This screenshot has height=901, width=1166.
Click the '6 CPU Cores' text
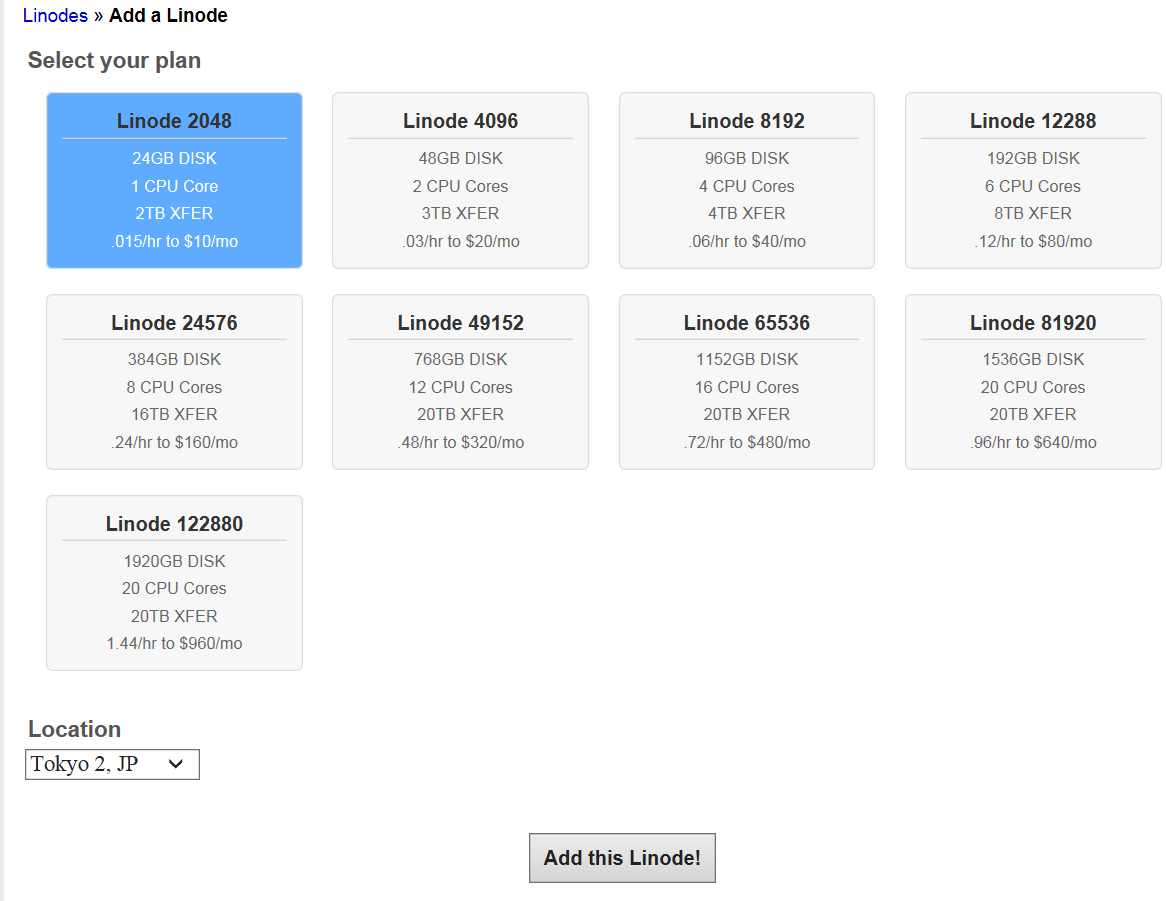pyautogui.click(x=1033, y=186)
